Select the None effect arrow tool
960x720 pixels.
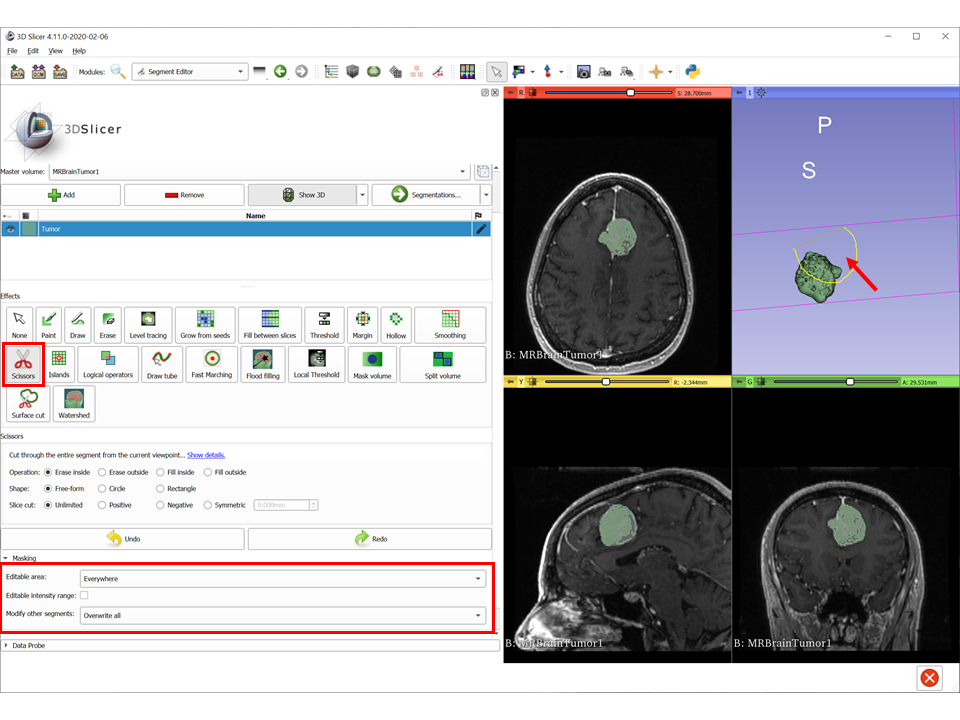(x=20, y=324)
